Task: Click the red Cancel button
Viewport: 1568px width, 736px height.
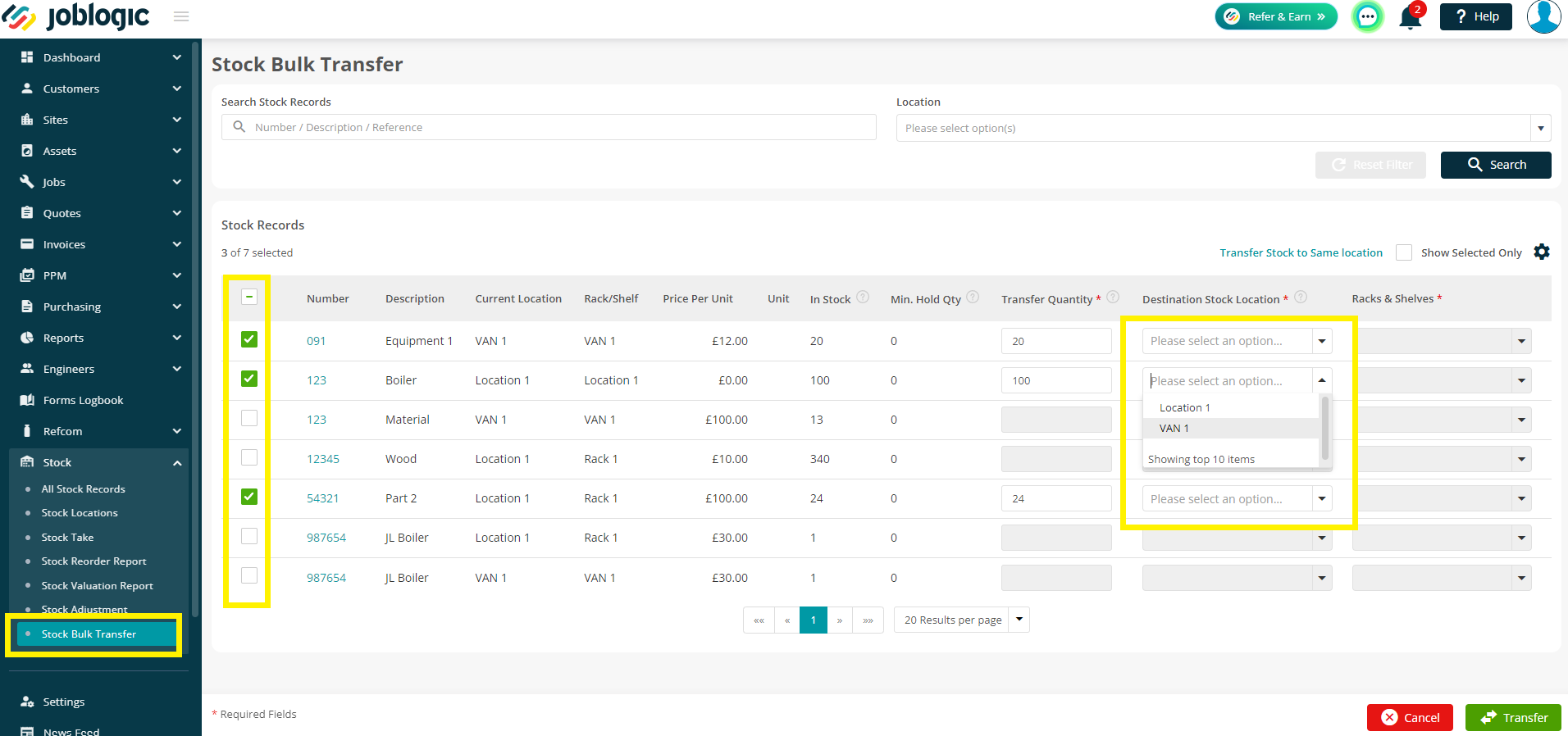Action: click(x=1410, y=717)
